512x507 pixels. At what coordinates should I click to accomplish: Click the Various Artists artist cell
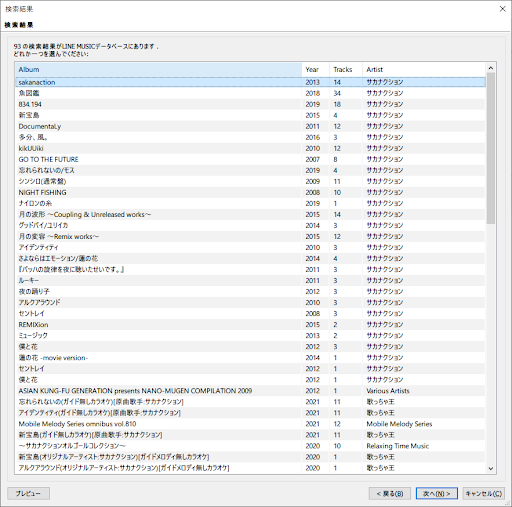click(x=388, y=391)
